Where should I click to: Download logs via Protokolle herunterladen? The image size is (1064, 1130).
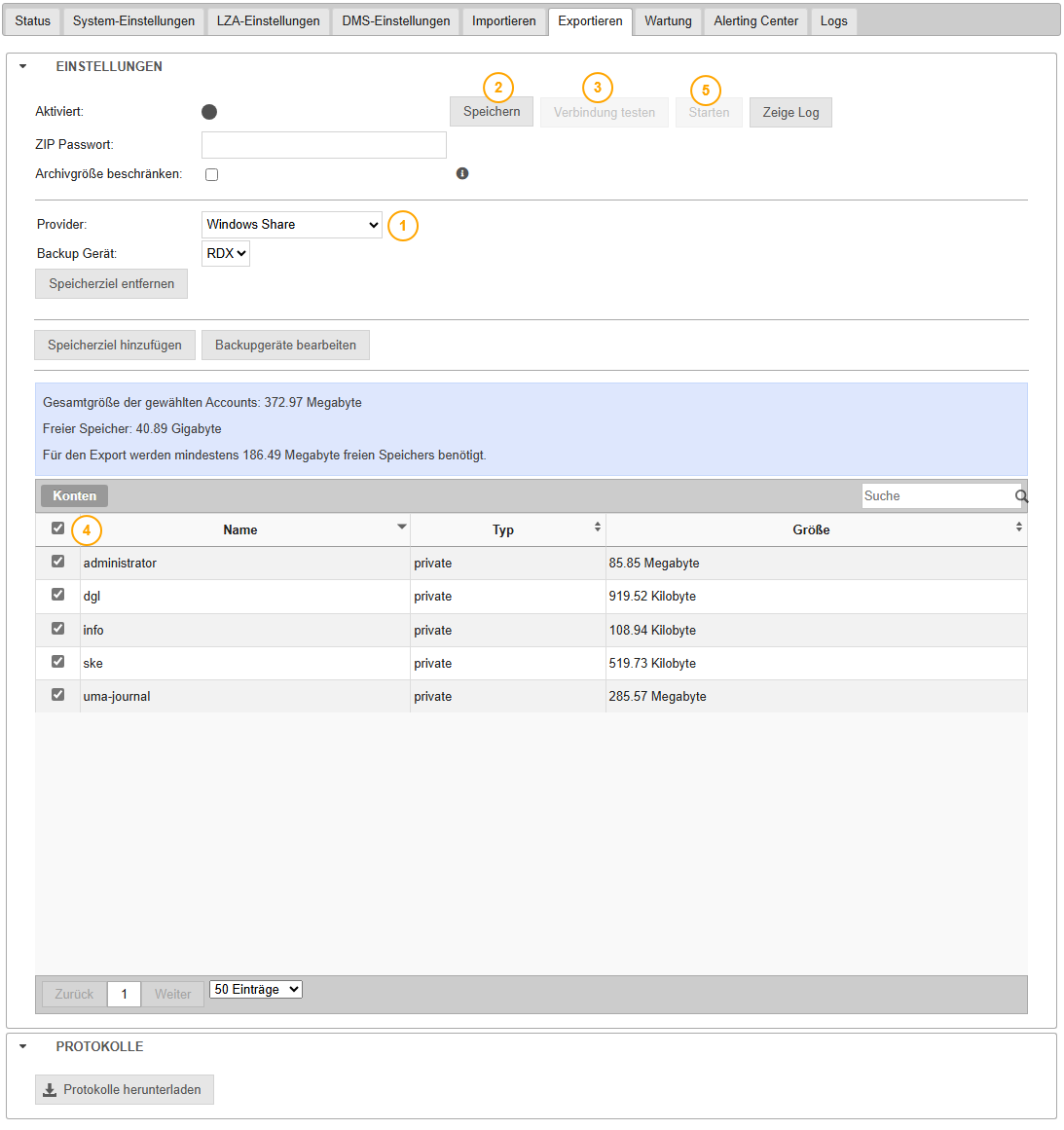(x=124, y=1090)
